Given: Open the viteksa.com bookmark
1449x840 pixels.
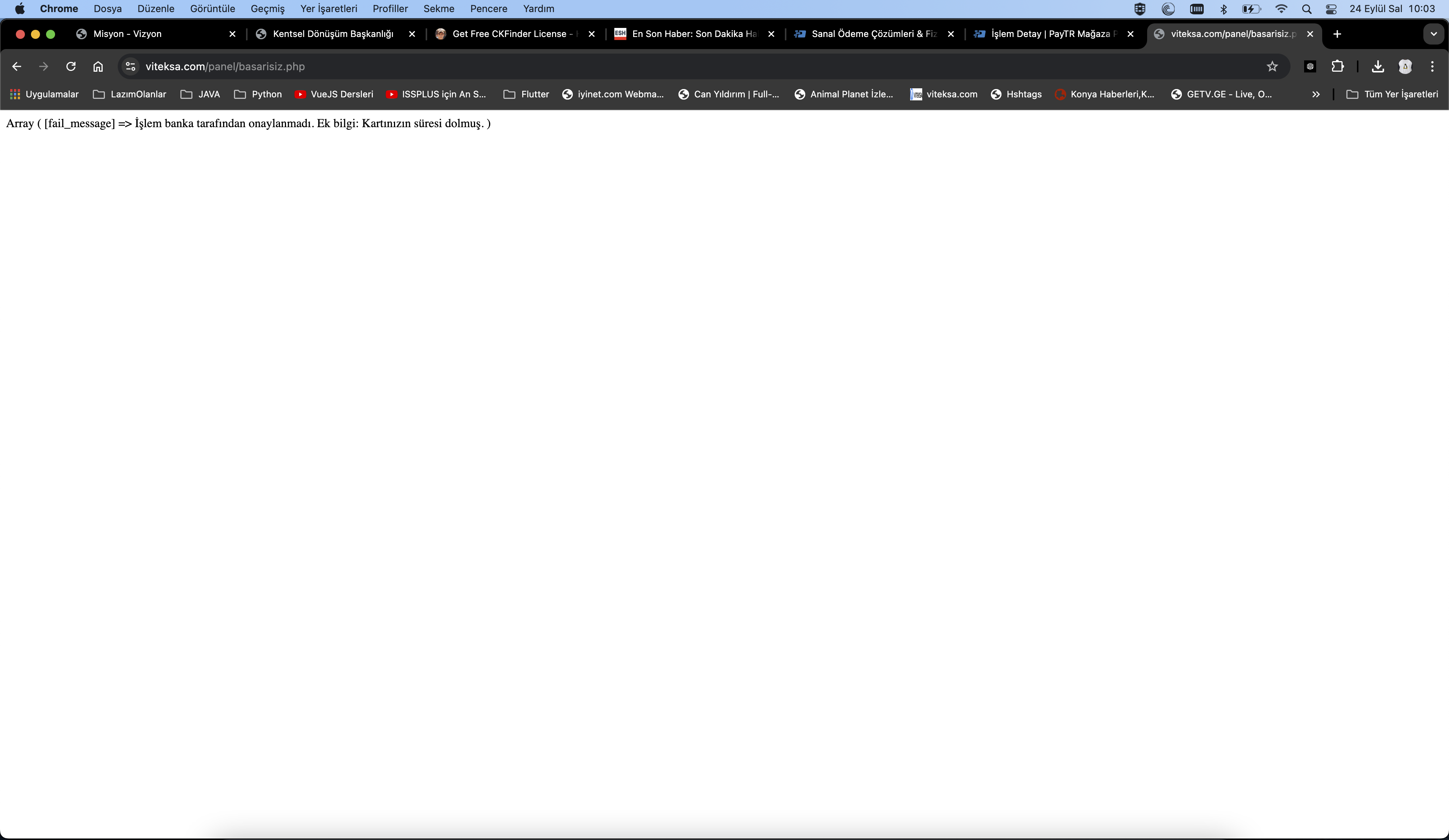Looking at the screenshot, I should (x=944, y=94).
